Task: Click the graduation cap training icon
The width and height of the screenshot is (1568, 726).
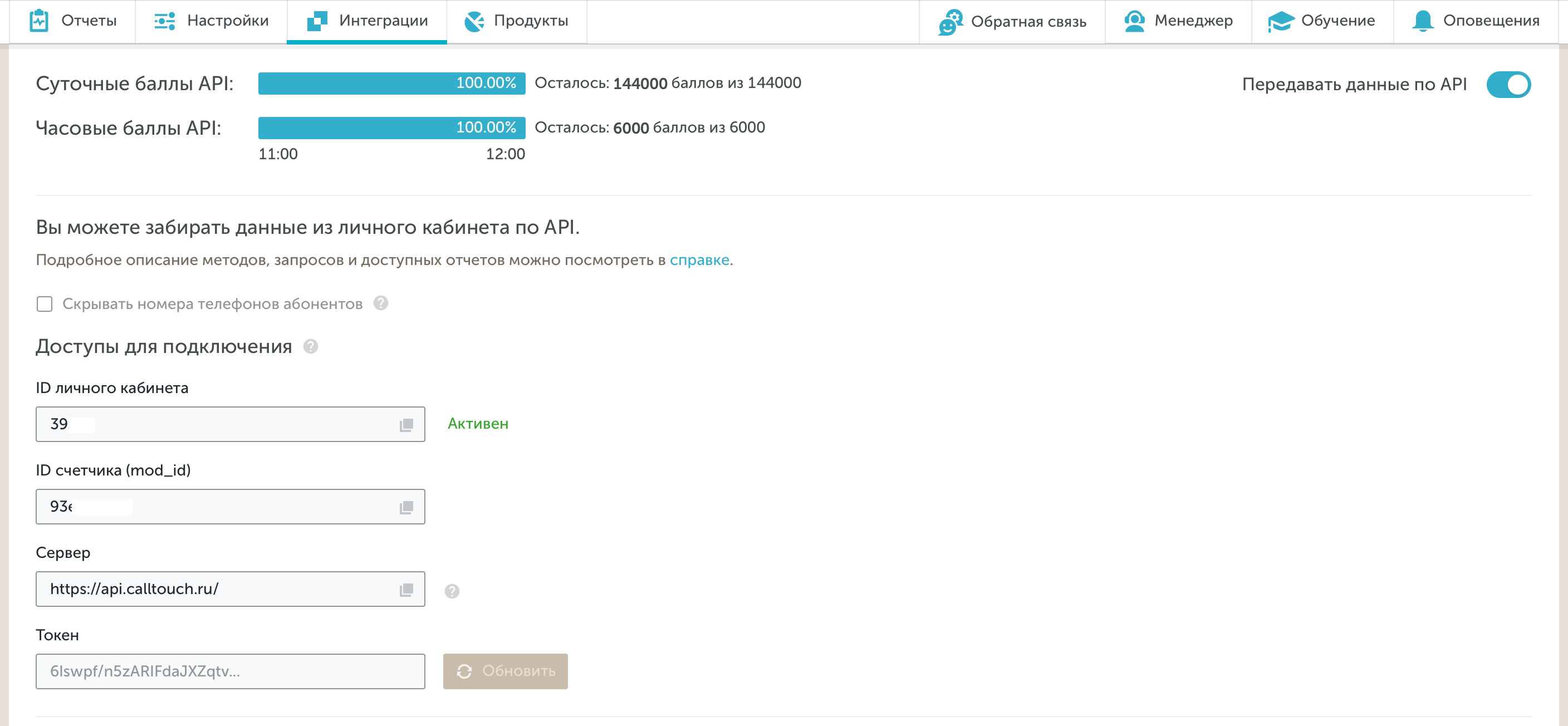Action: pyautogui.click(x=1281, y=22)
